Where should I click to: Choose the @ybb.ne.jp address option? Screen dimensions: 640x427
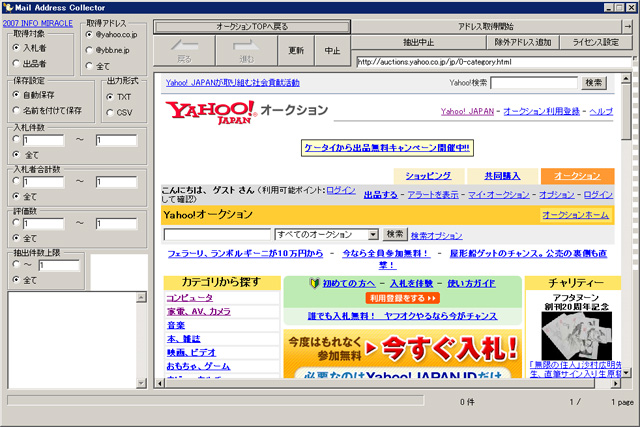90,48
